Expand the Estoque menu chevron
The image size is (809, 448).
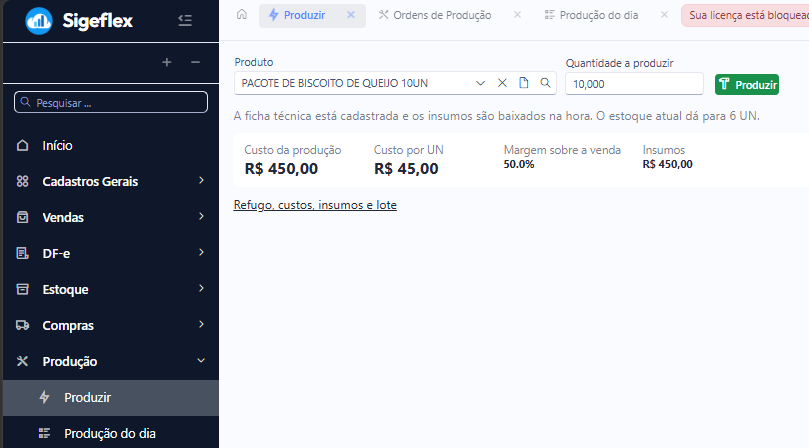[x=201, y=288]
